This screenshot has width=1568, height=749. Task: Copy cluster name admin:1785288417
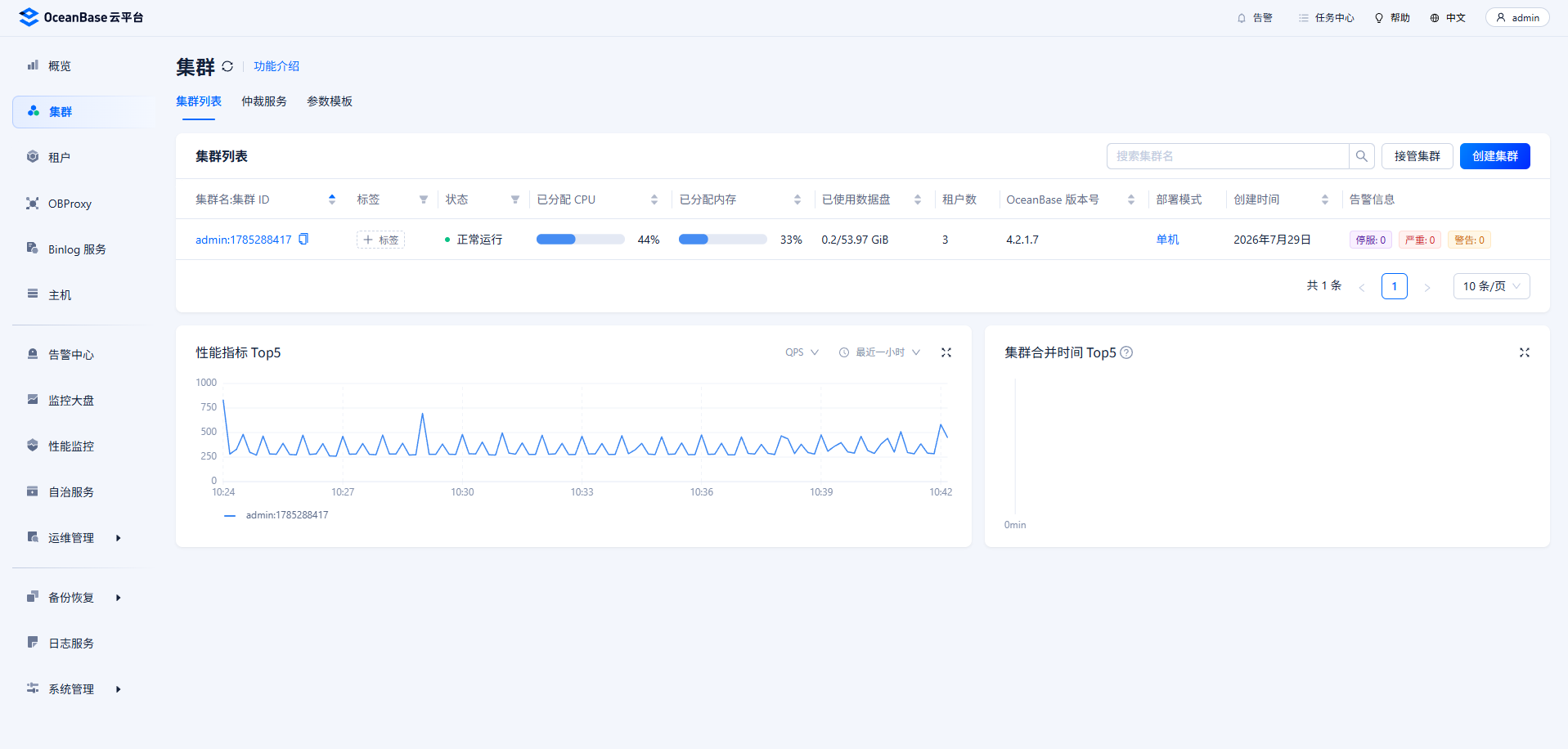(303, 239)
